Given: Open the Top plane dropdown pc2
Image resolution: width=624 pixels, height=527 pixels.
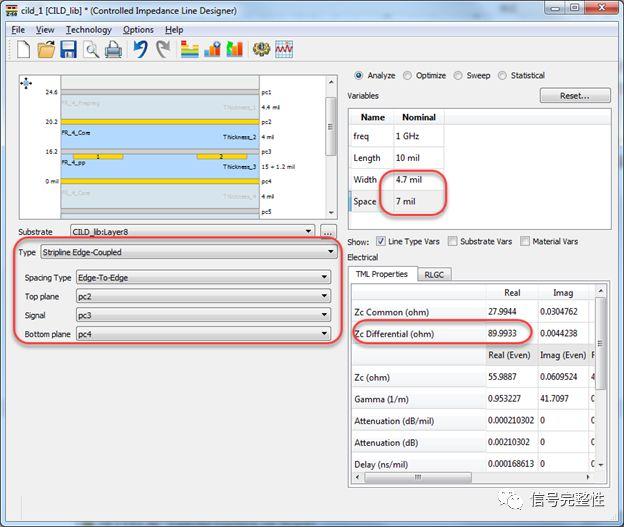Looking at the screenshot, I should (x=203, y=296).
